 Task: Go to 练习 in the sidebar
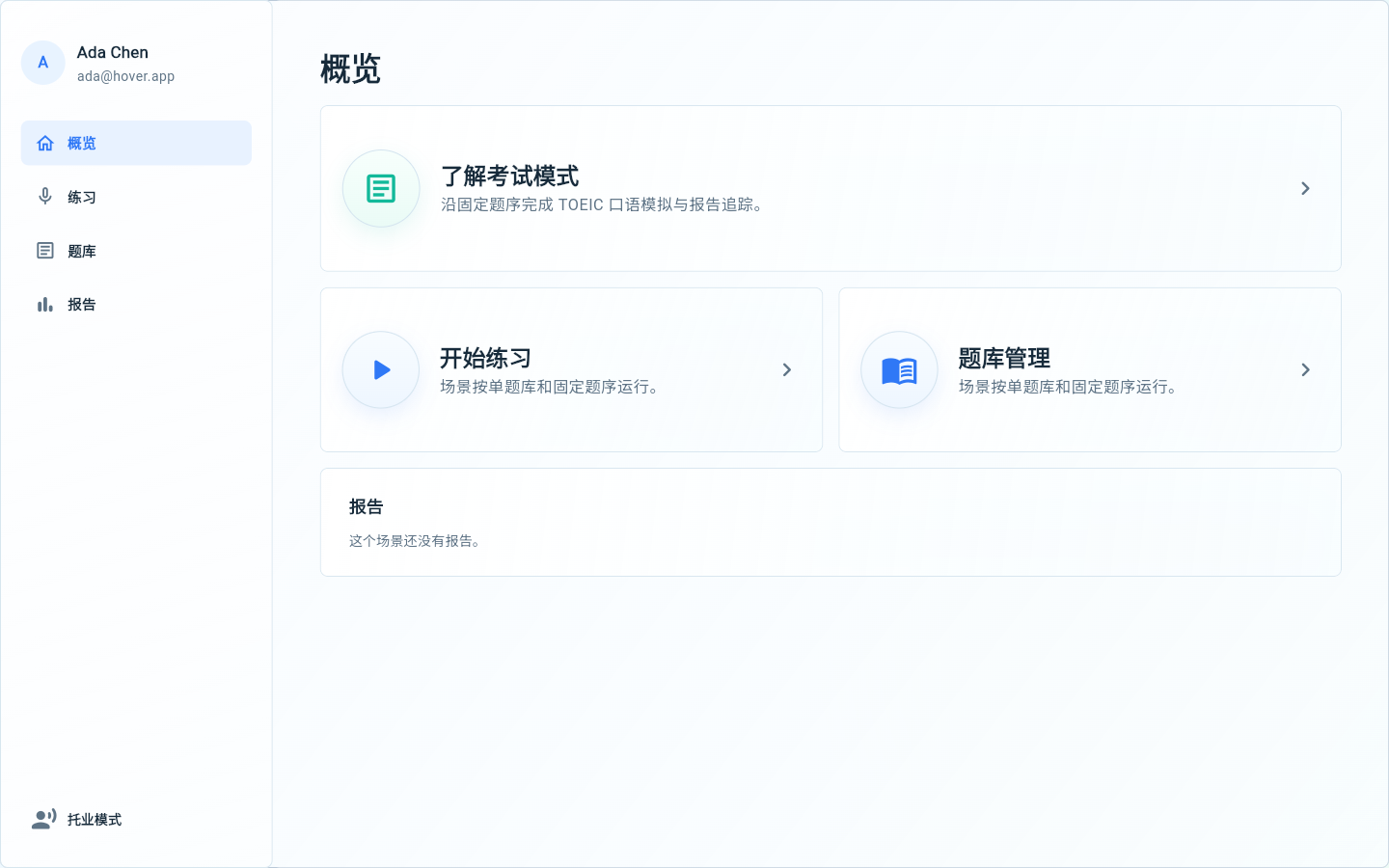click(136, 197)
